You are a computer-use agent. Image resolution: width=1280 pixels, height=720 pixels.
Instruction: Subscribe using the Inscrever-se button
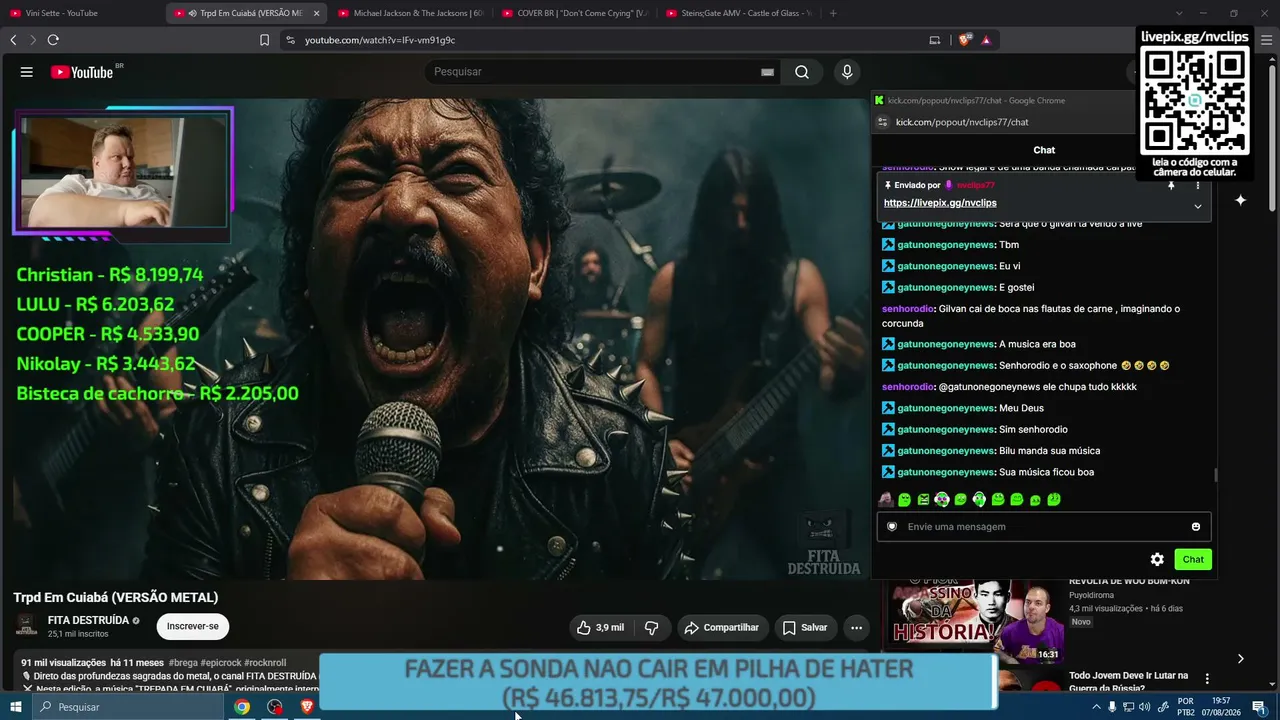pos(193,626)
